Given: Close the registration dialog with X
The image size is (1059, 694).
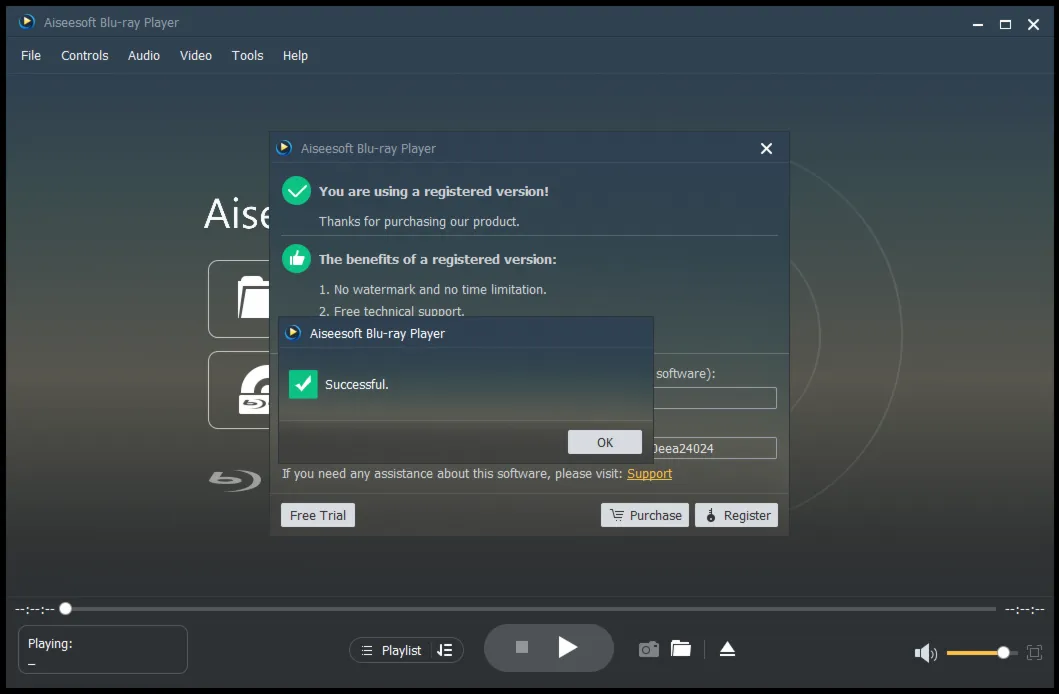Looking at the screenshot, I should click(766, 149).
